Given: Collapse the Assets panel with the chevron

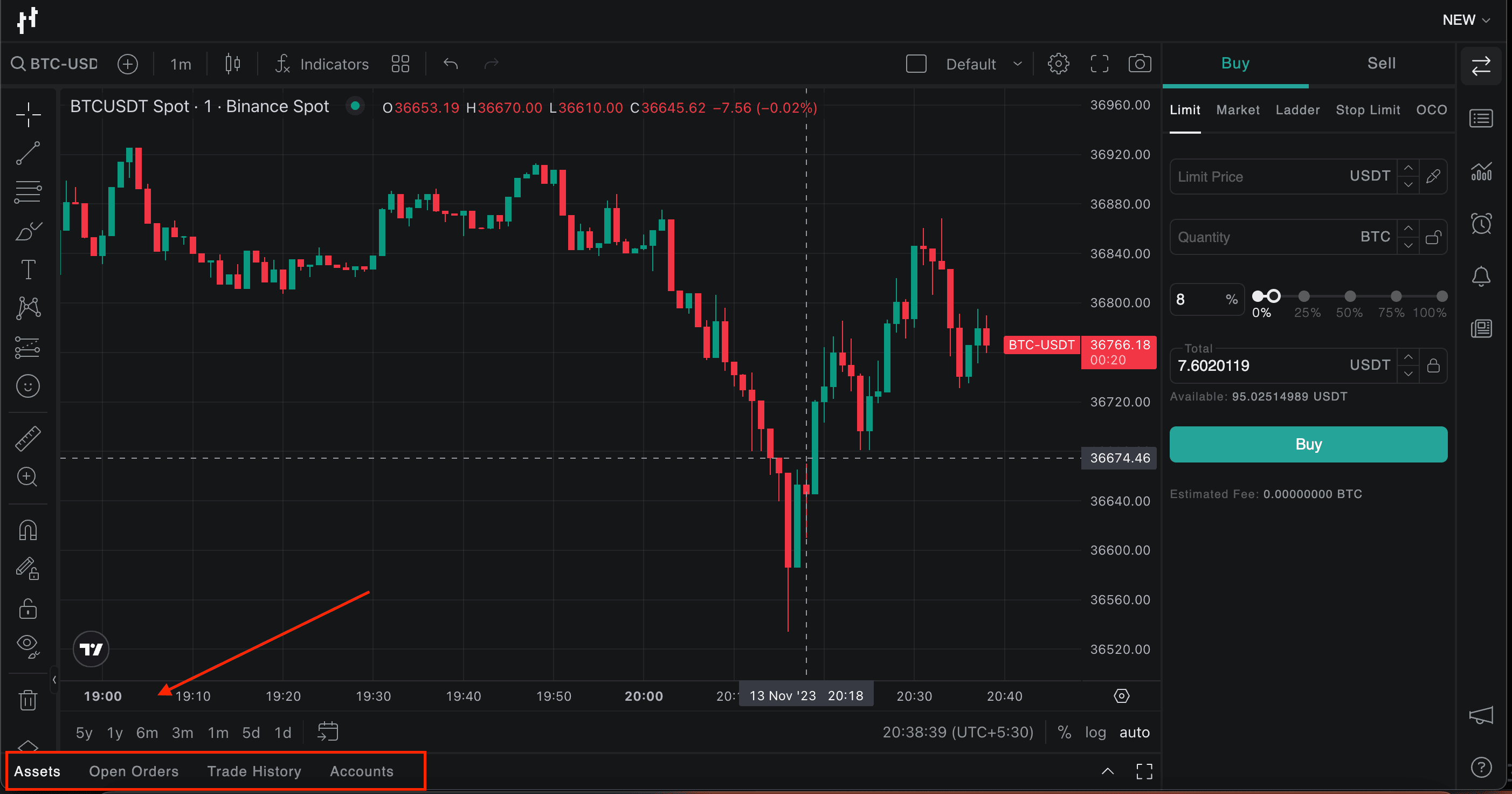Looking at the screenshot, I should pos(1108,771).
